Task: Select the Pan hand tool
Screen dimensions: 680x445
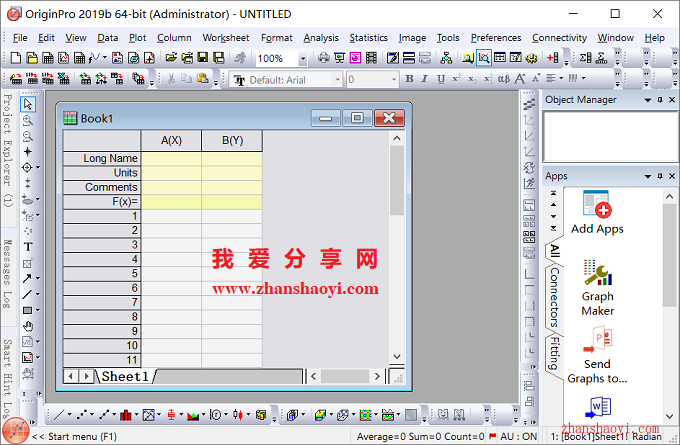Action: click(x=28, y=326)
